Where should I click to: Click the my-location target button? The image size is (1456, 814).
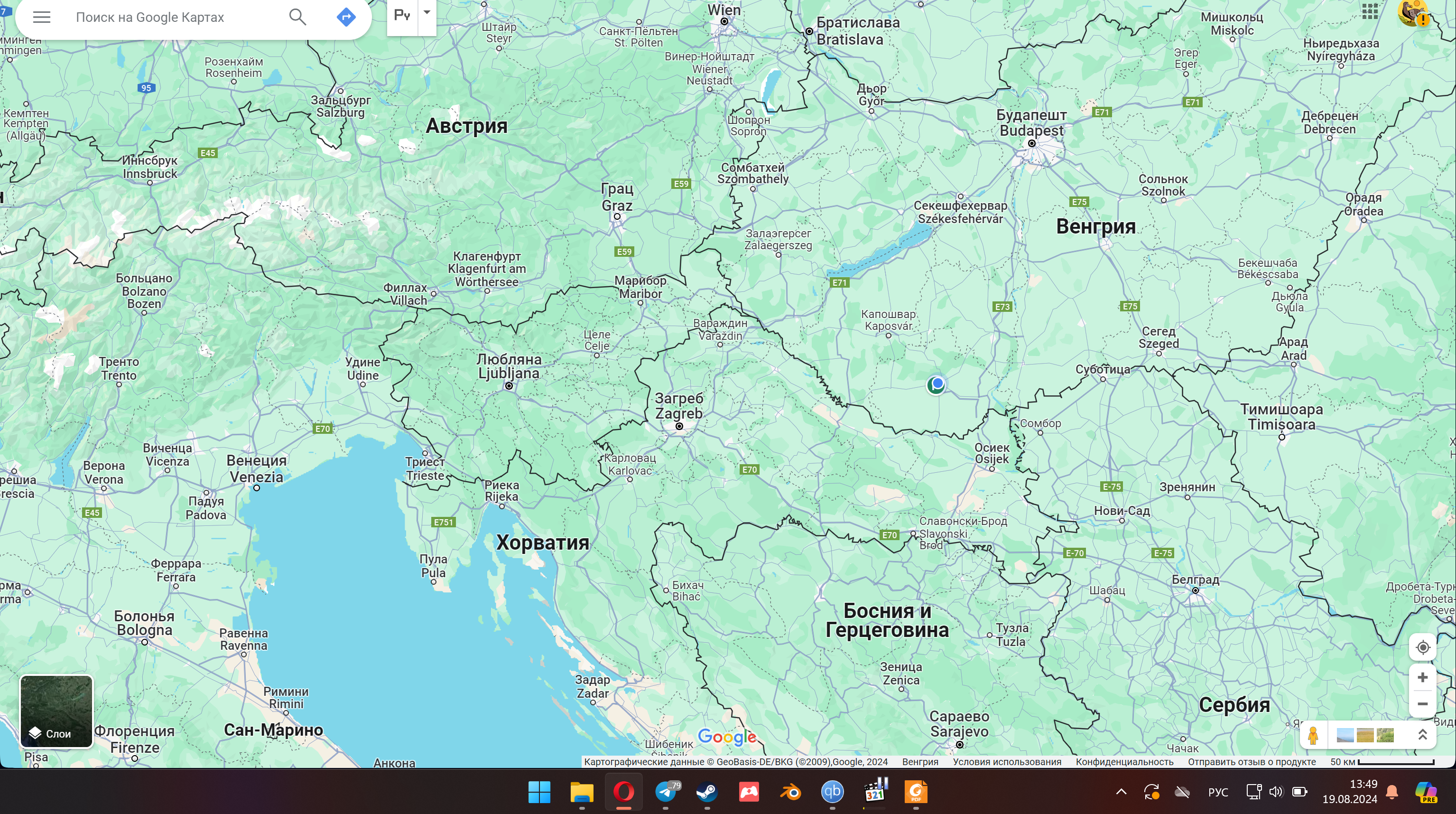pos(1422,647)
